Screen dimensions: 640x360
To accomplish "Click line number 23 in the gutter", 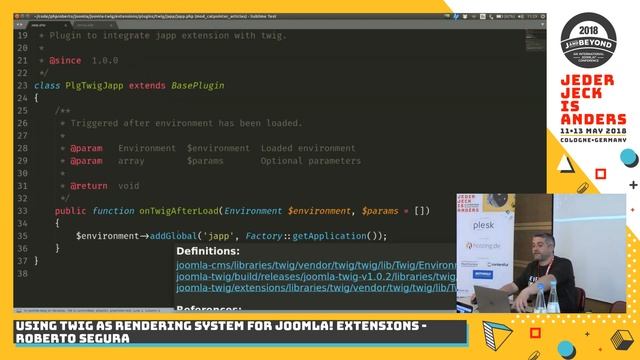I will click(x=22, y=86).
